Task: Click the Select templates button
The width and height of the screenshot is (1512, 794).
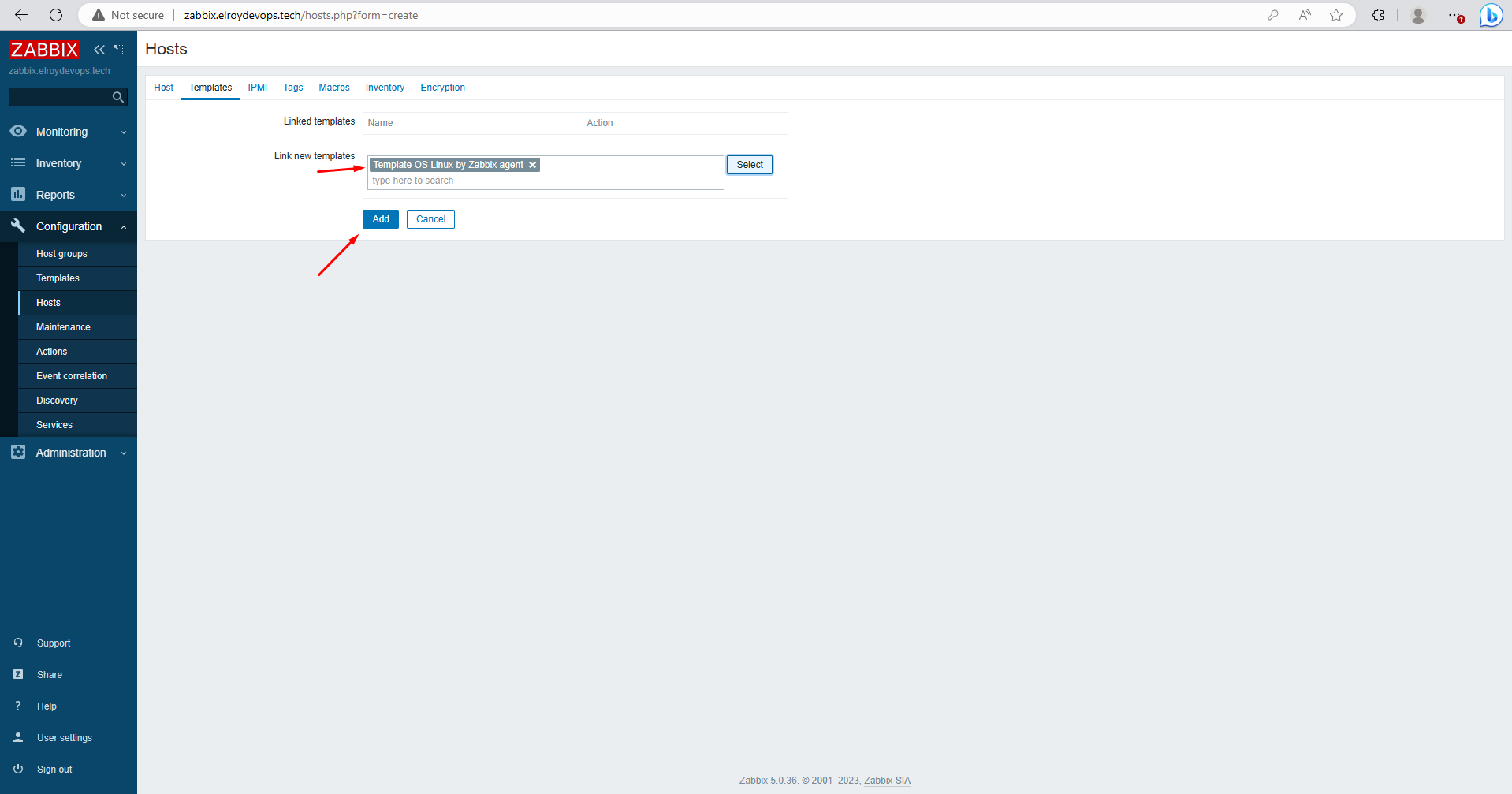Action: pyautogui.click(x=750, y=165)
